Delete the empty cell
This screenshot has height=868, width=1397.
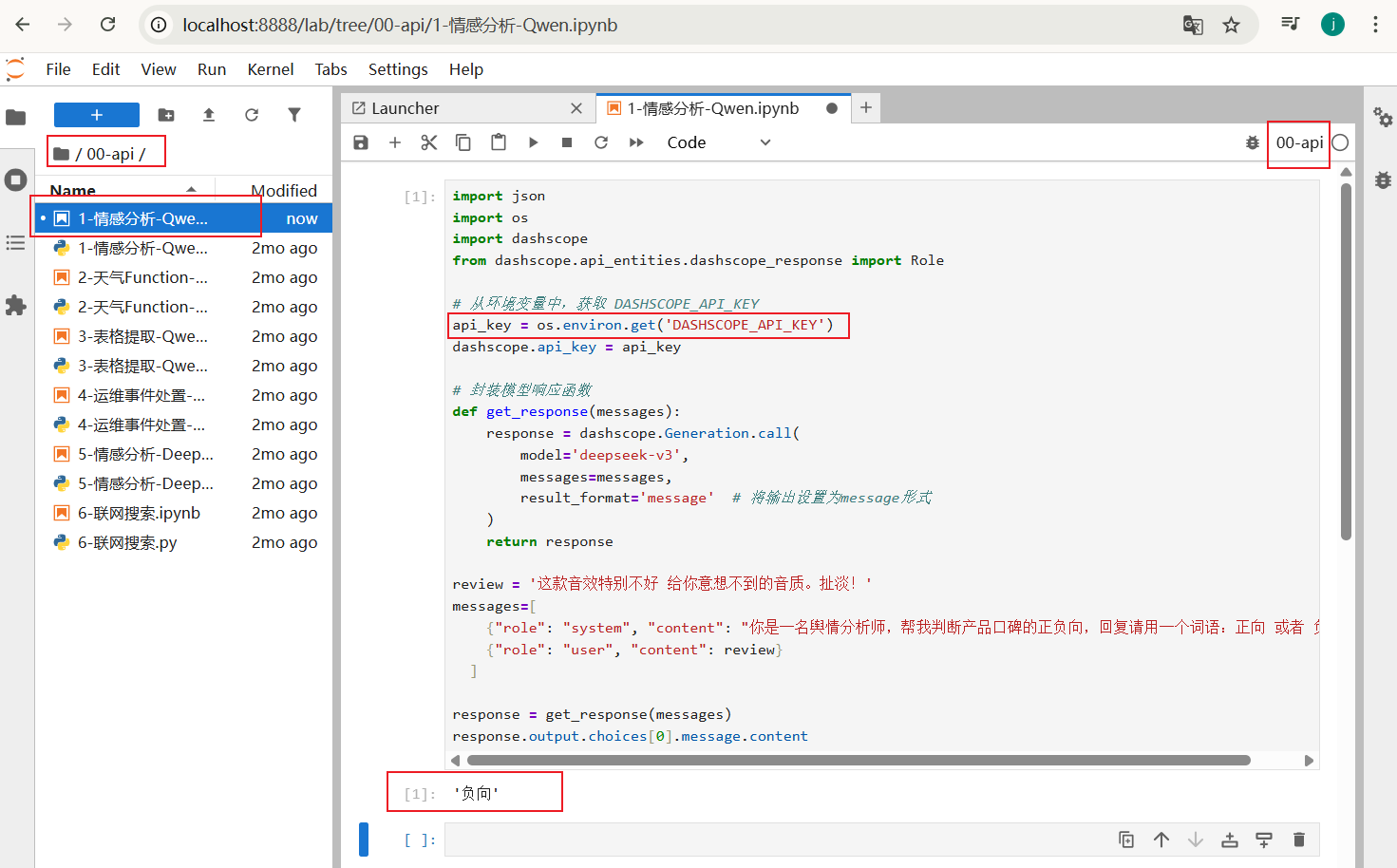click(1299, 840)
